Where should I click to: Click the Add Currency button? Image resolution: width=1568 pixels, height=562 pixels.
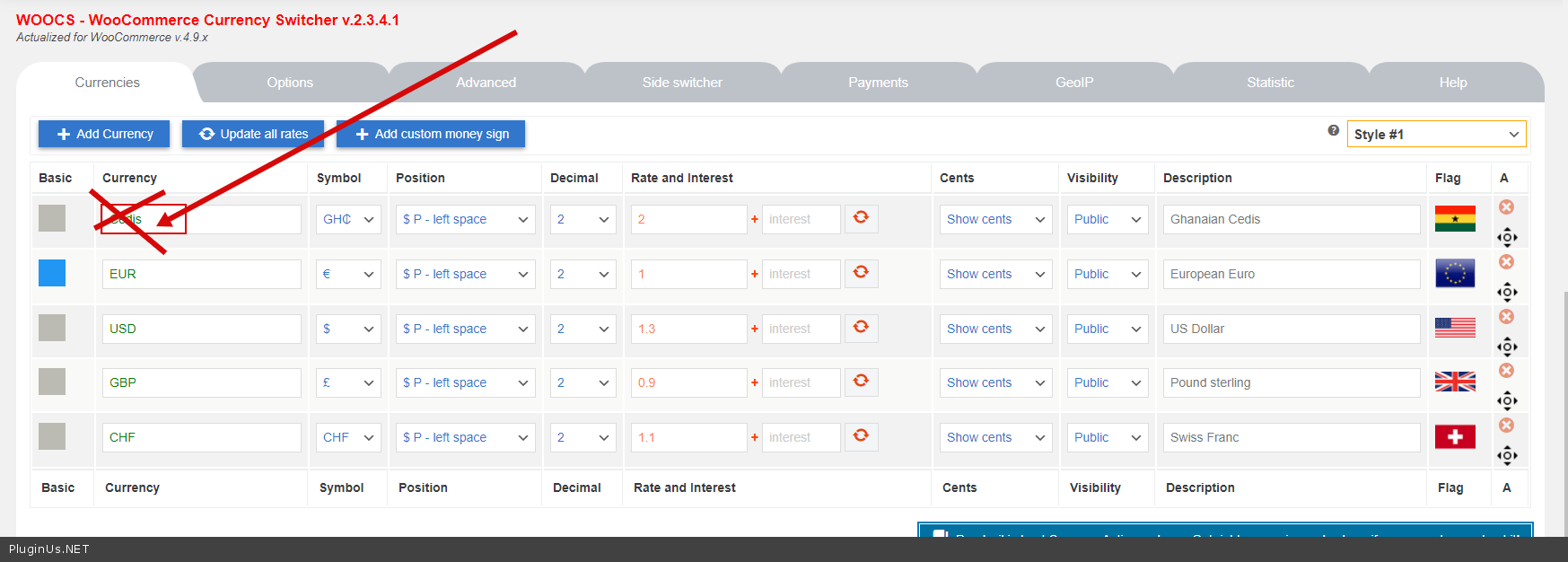point(104,134)
